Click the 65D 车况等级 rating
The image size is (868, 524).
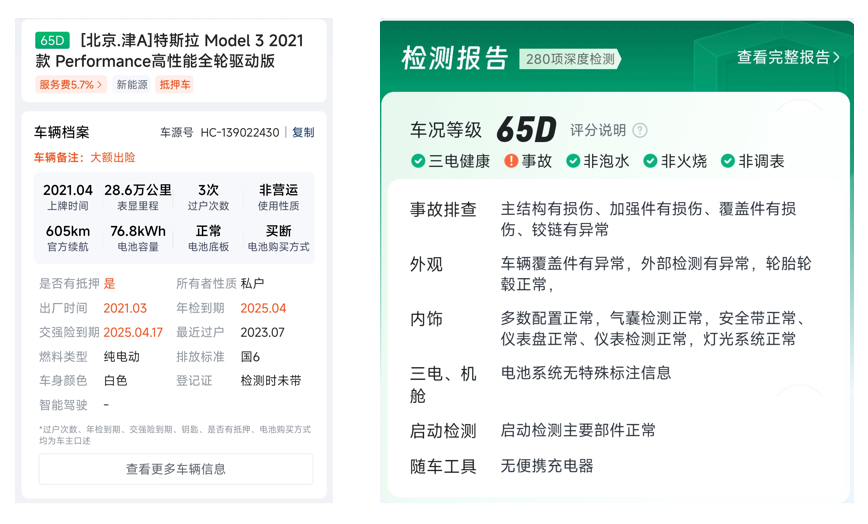525,130
